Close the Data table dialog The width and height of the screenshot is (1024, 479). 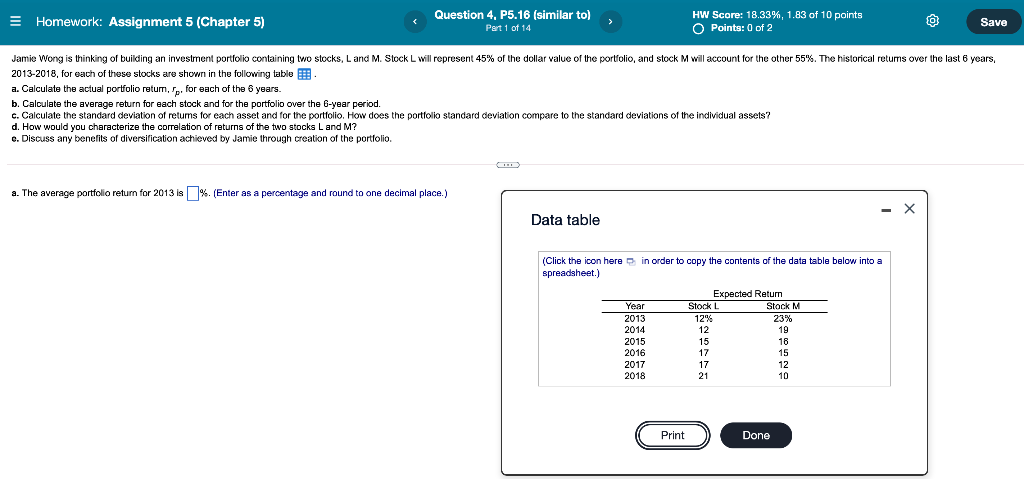pos(910,209)
